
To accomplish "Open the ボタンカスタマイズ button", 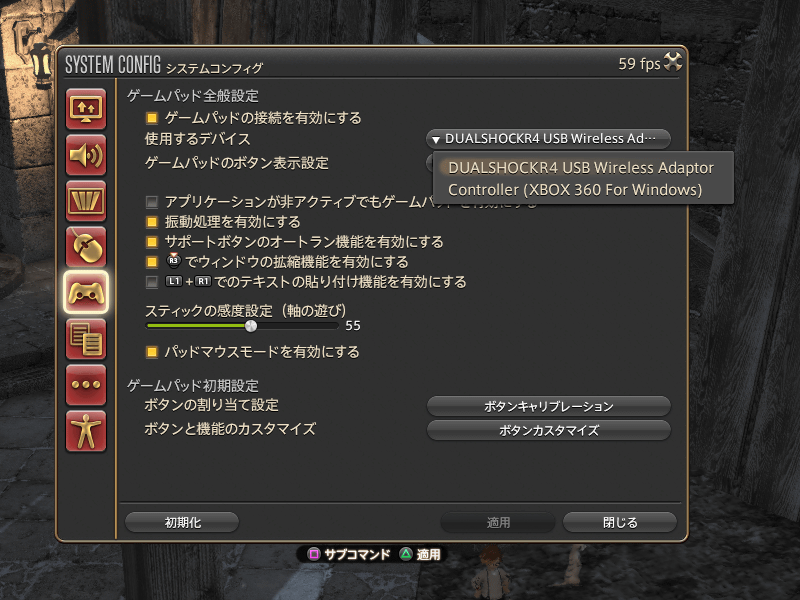I will [x=548, y=431].
